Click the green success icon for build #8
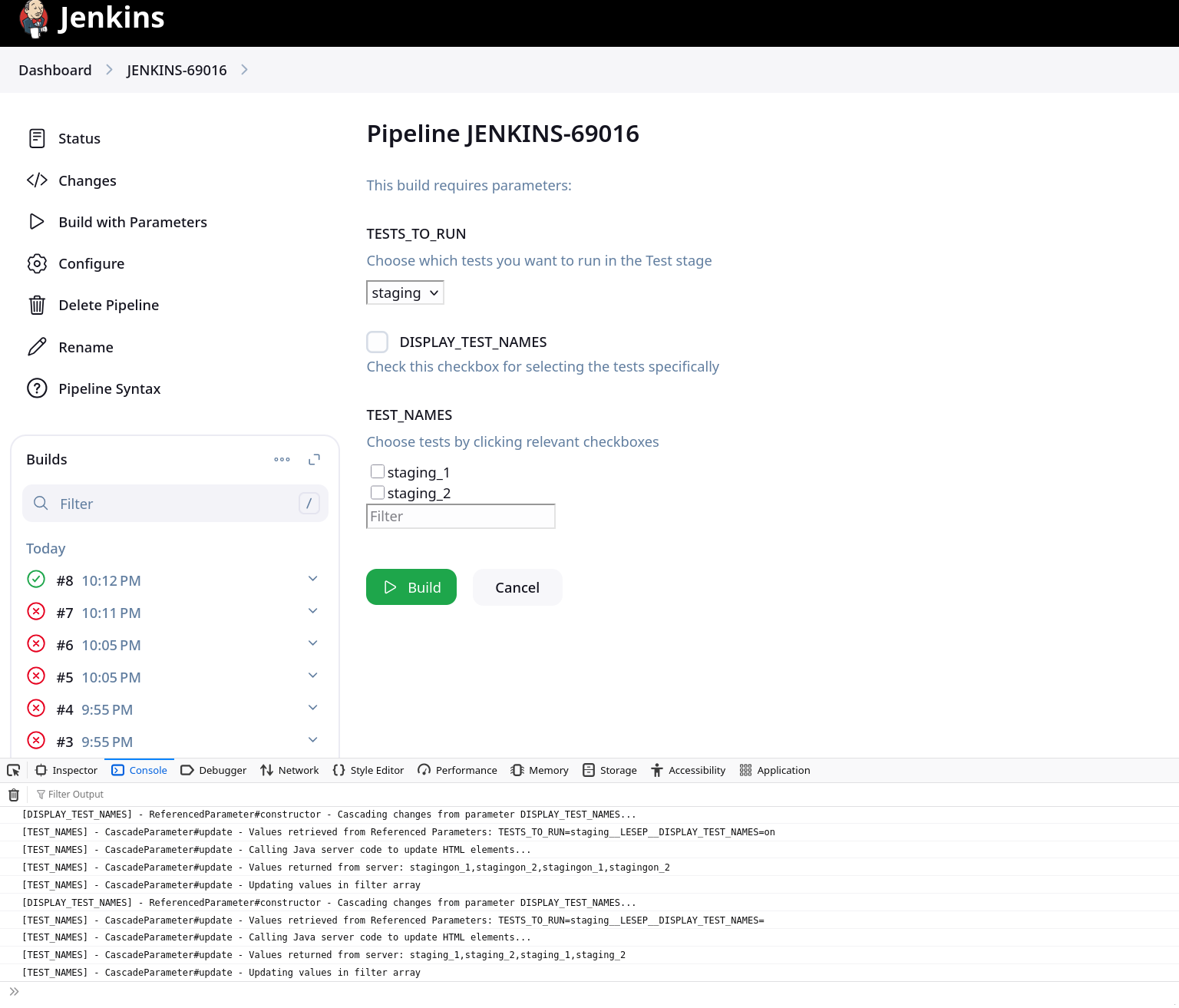The image size is (1179, 1008). [x=36, y=580]
